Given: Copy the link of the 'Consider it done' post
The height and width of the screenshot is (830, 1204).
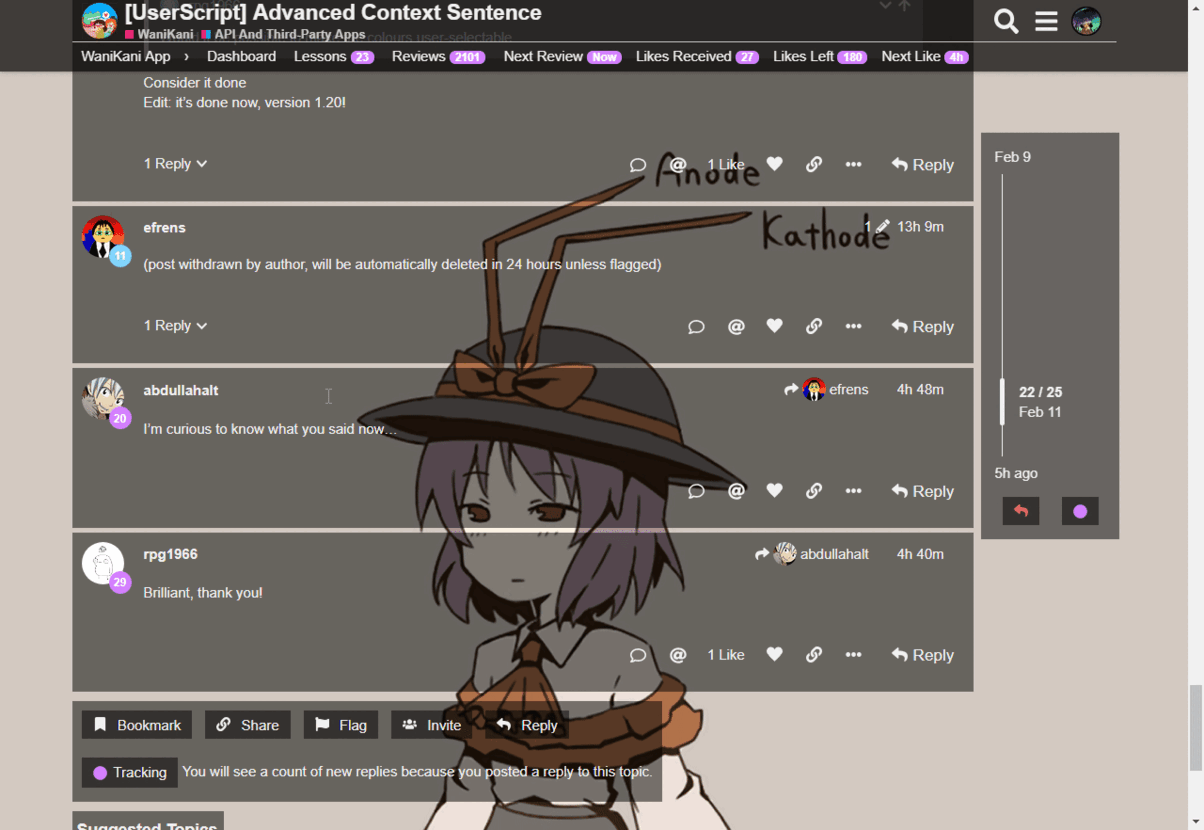Looking at the screenshot, I should pos(814,165).
